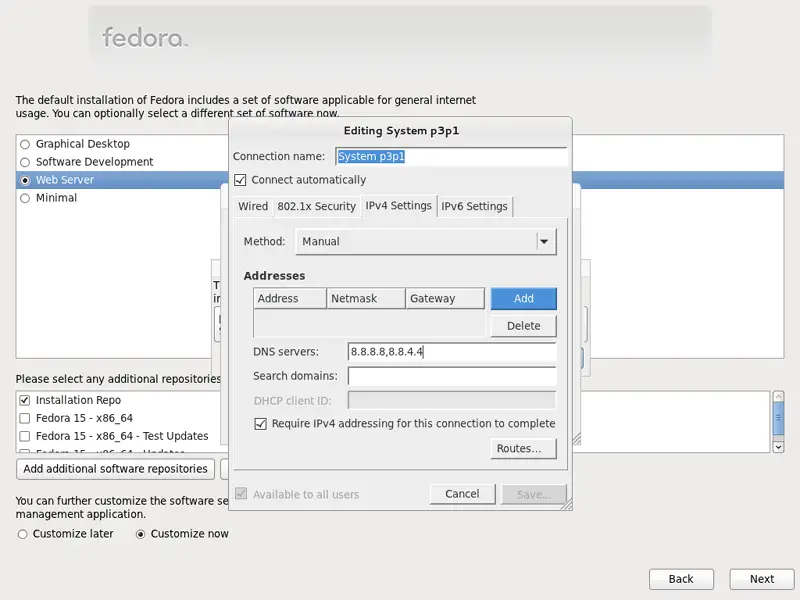
Task: Cancel editing the connection
Action: (462, 494)
